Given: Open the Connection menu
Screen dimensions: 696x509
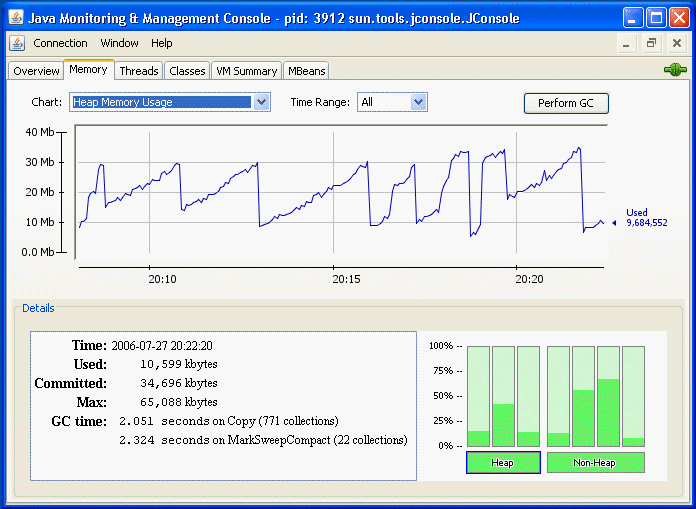Looking at the screenshot, I should click(x=60, y=43).
